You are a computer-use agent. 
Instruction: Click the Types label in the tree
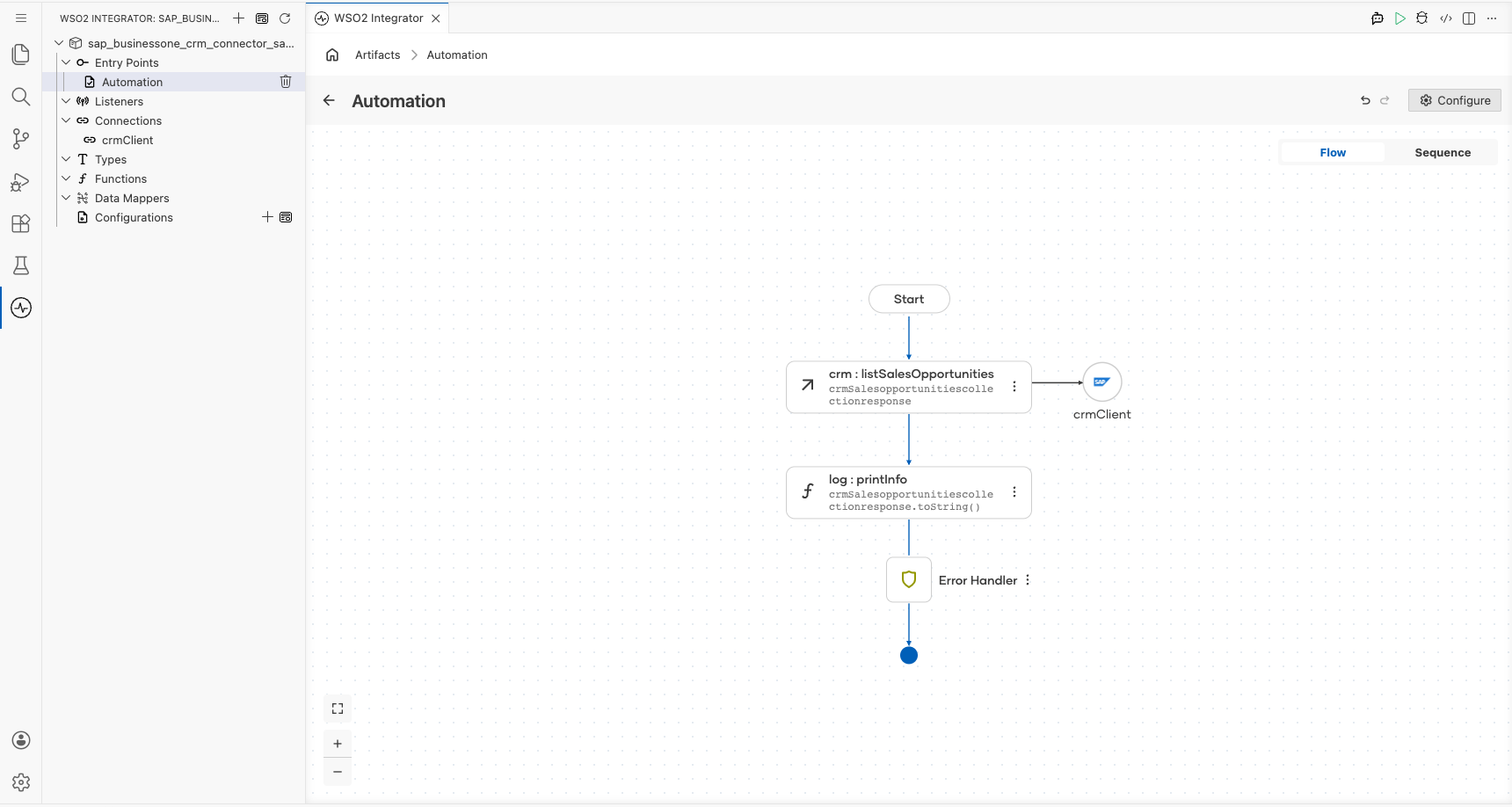(x=111, y=159)
